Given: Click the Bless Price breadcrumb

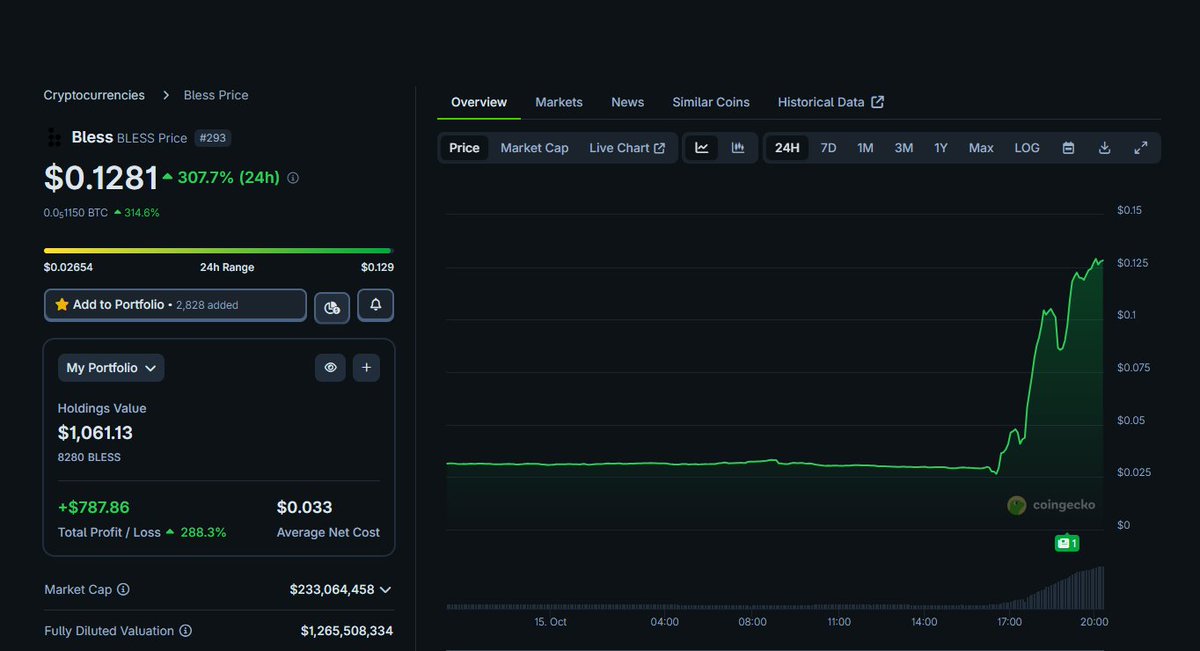Looking at the screenshot, I should point(216,95).
